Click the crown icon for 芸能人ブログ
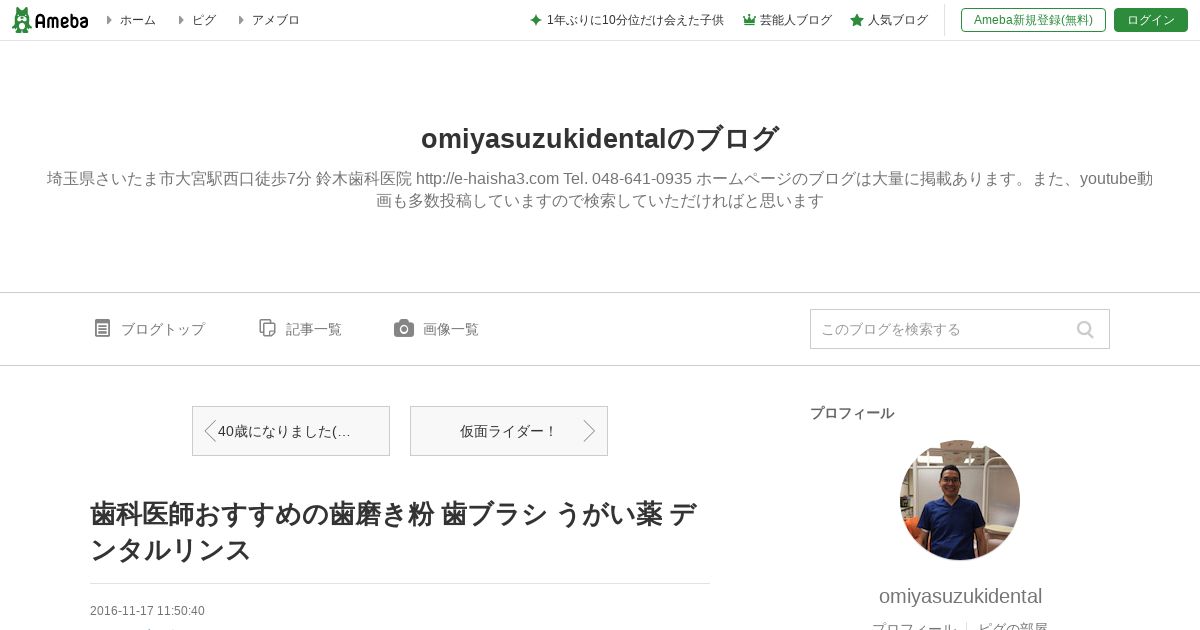Image resolution: width=1200 pixels, height=630 pixels. (x=749, y=20)
